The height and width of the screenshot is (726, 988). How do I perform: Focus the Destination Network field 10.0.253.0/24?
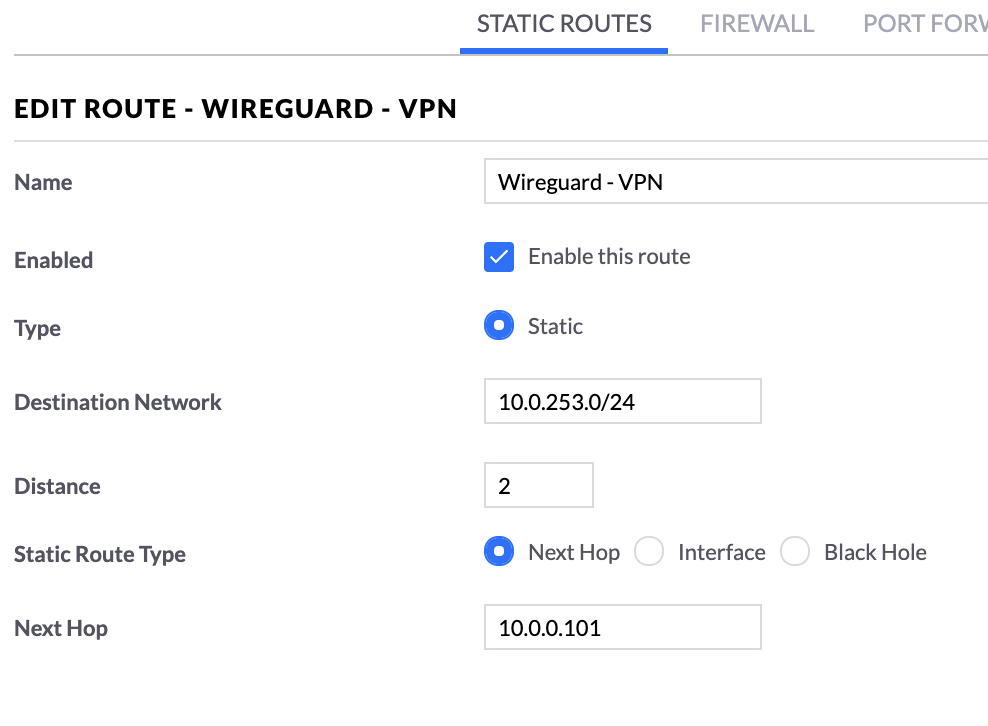pos(623,401)
